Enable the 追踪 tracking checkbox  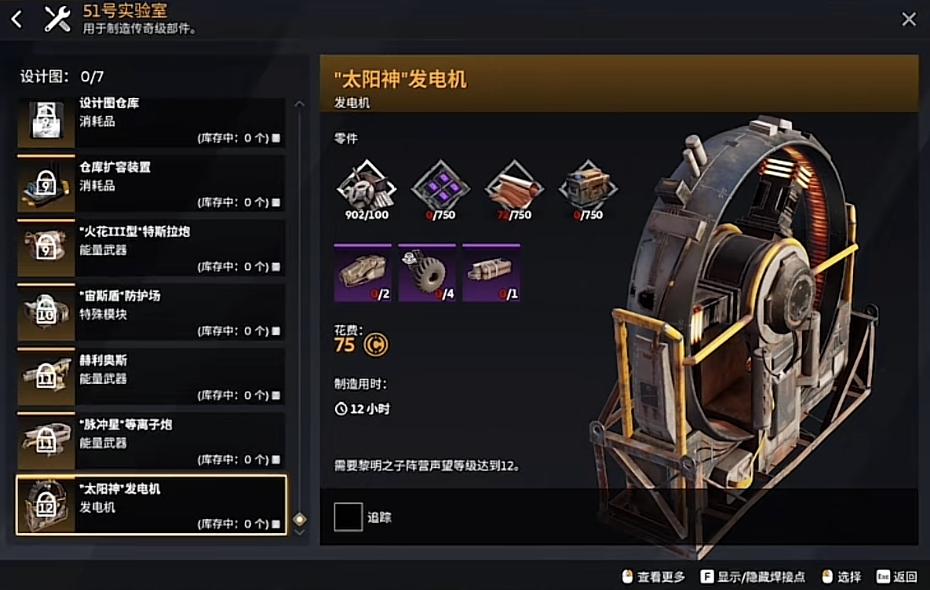pos(348,517)
